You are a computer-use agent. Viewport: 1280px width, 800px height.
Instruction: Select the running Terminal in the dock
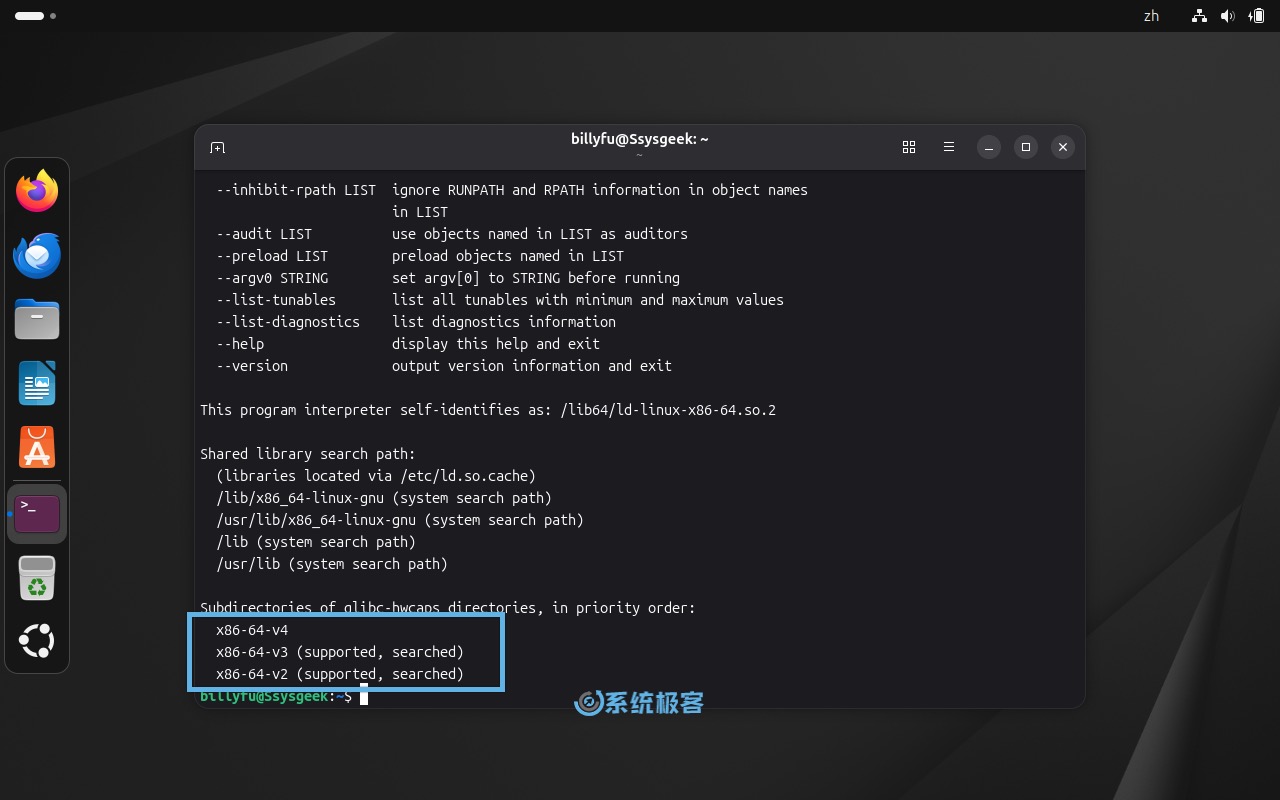coord(37,513)
